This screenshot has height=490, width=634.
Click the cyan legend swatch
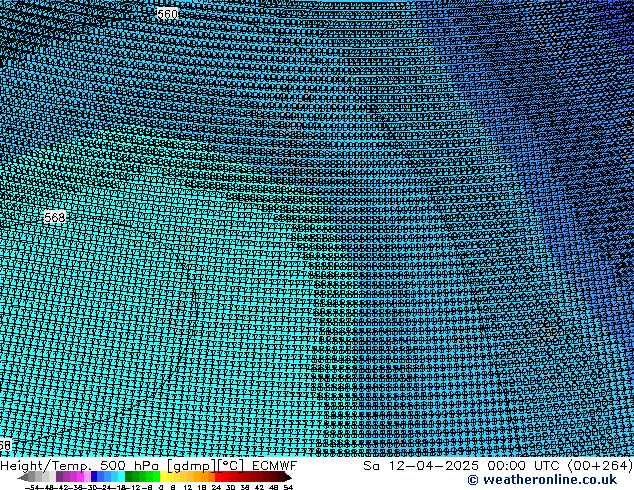point(121,476)
